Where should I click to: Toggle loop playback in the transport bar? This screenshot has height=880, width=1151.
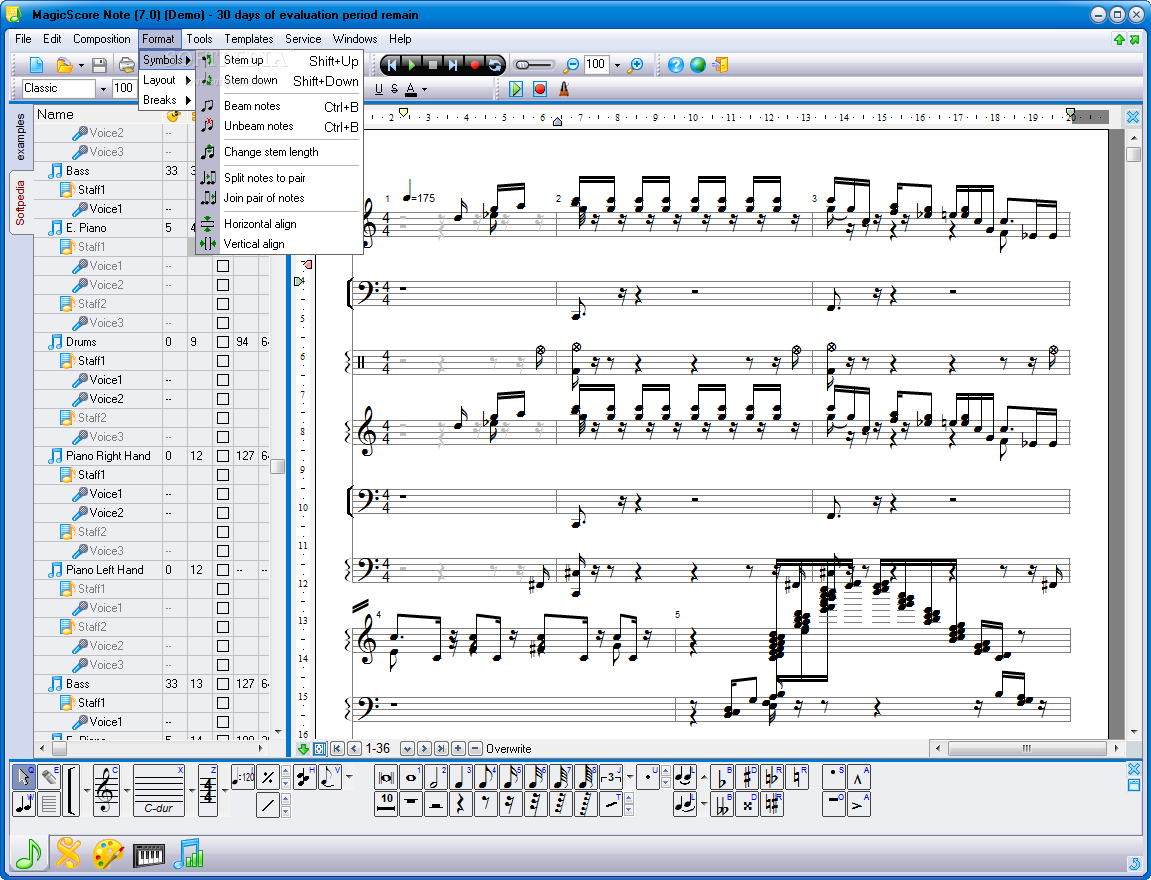coord(495,65)
